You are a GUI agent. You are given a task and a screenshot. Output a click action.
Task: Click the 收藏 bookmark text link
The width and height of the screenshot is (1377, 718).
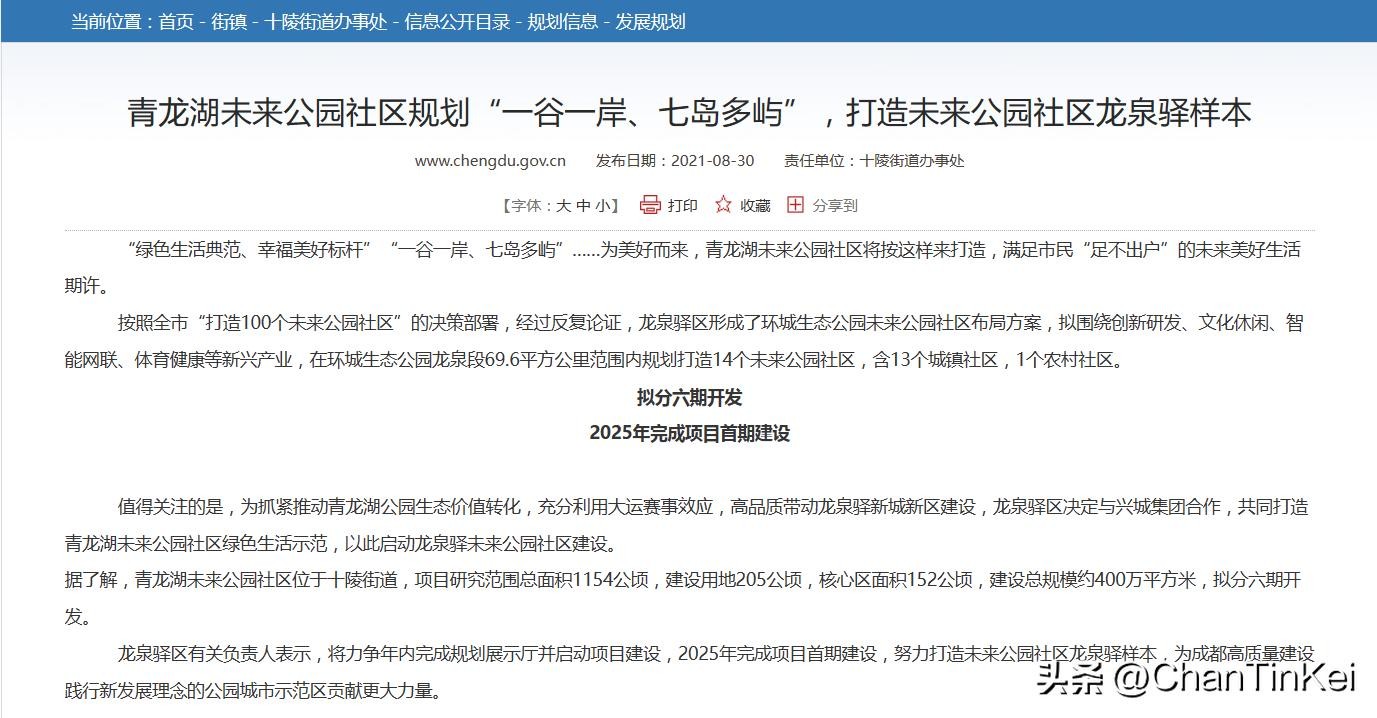point(755,206)
